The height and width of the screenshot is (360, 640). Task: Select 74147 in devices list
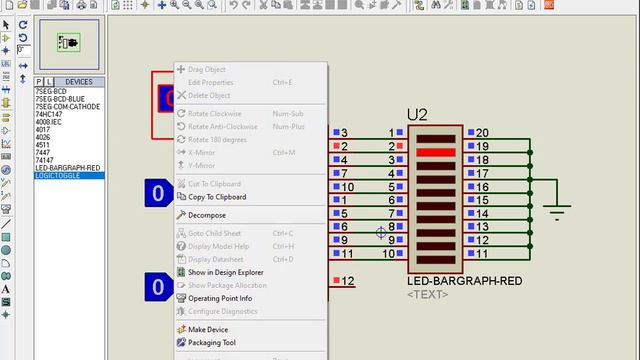point(44,160)
